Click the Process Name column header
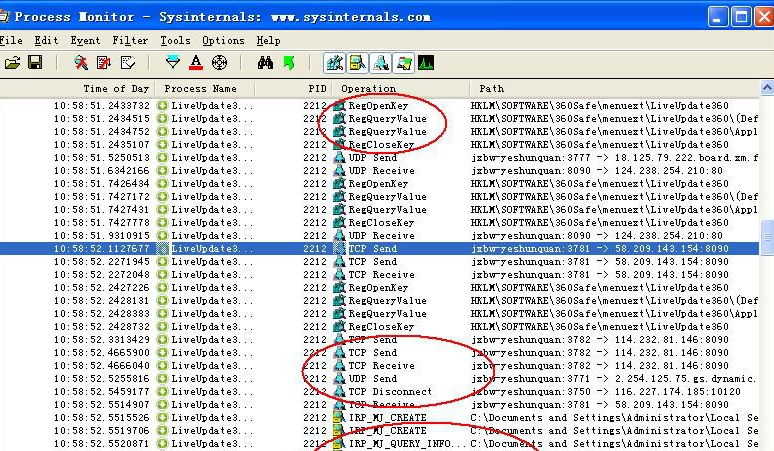The image size is (774, 451). pyautogui.click(x=205, y=89)
